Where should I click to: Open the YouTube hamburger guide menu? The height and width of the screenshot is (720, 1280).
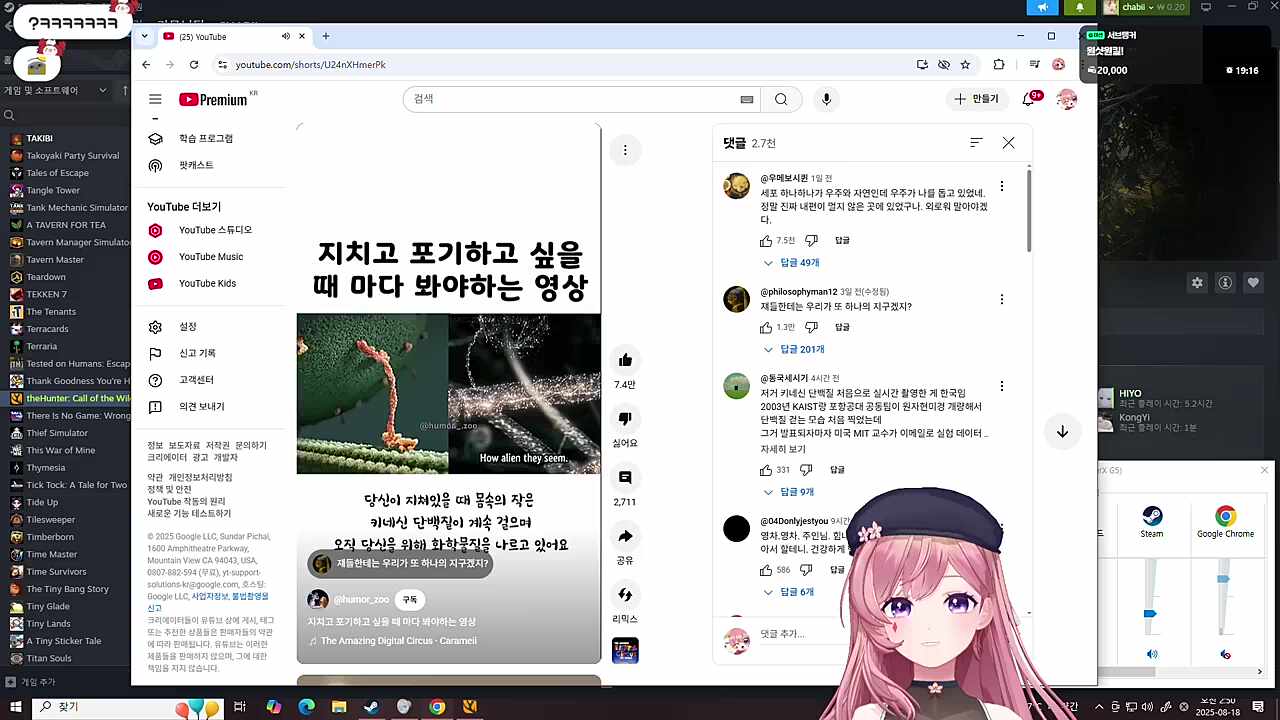pos(155,99)
